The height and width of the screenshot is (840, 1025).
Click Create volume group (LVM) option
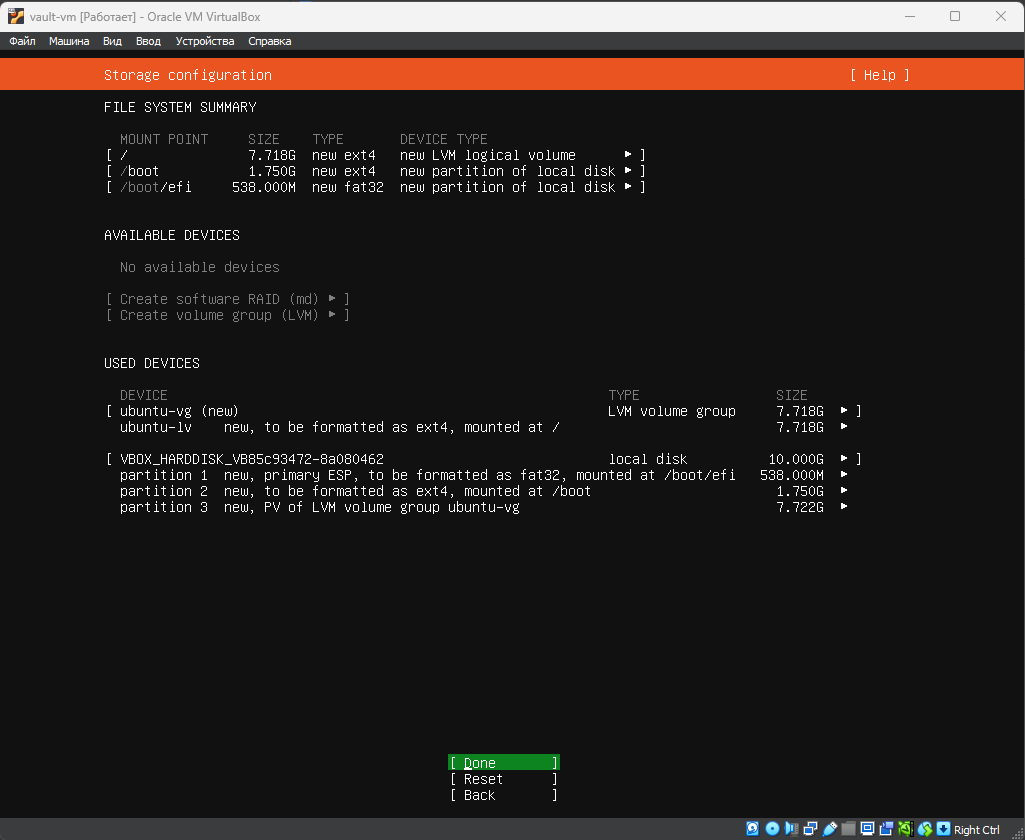[227, 315]
